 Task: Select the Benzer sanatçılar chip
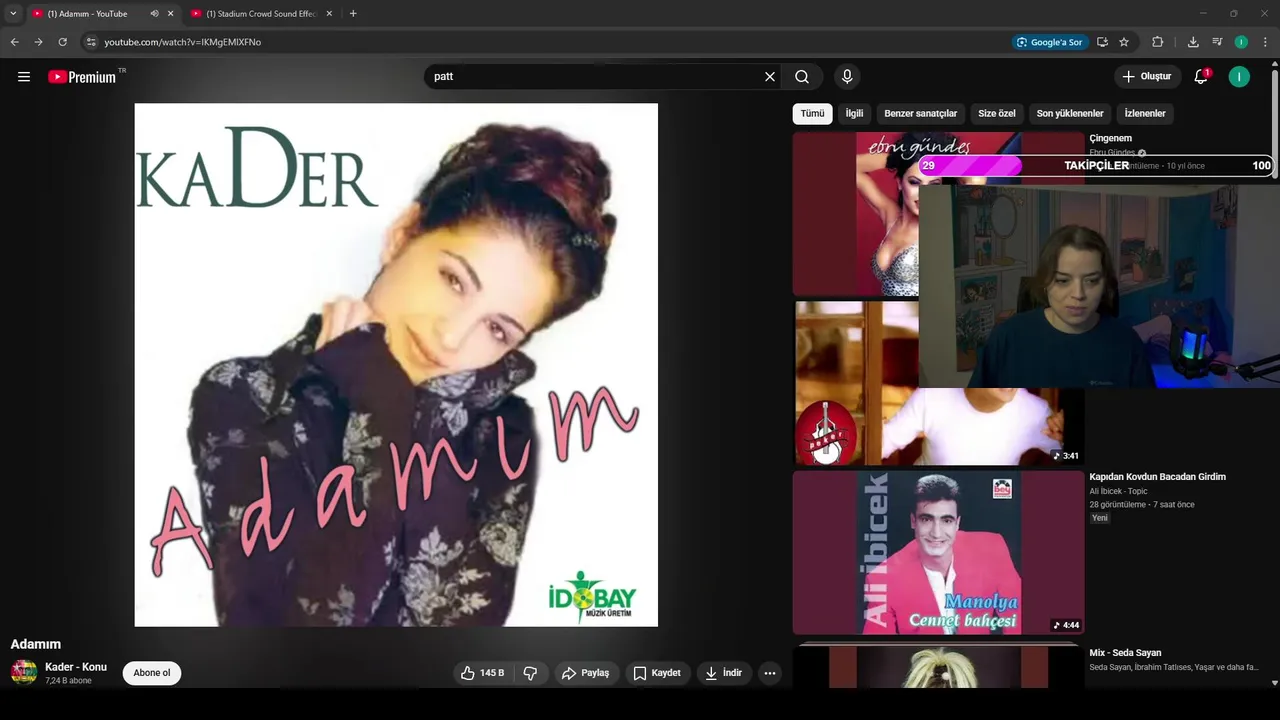click(x=920, y=114)
